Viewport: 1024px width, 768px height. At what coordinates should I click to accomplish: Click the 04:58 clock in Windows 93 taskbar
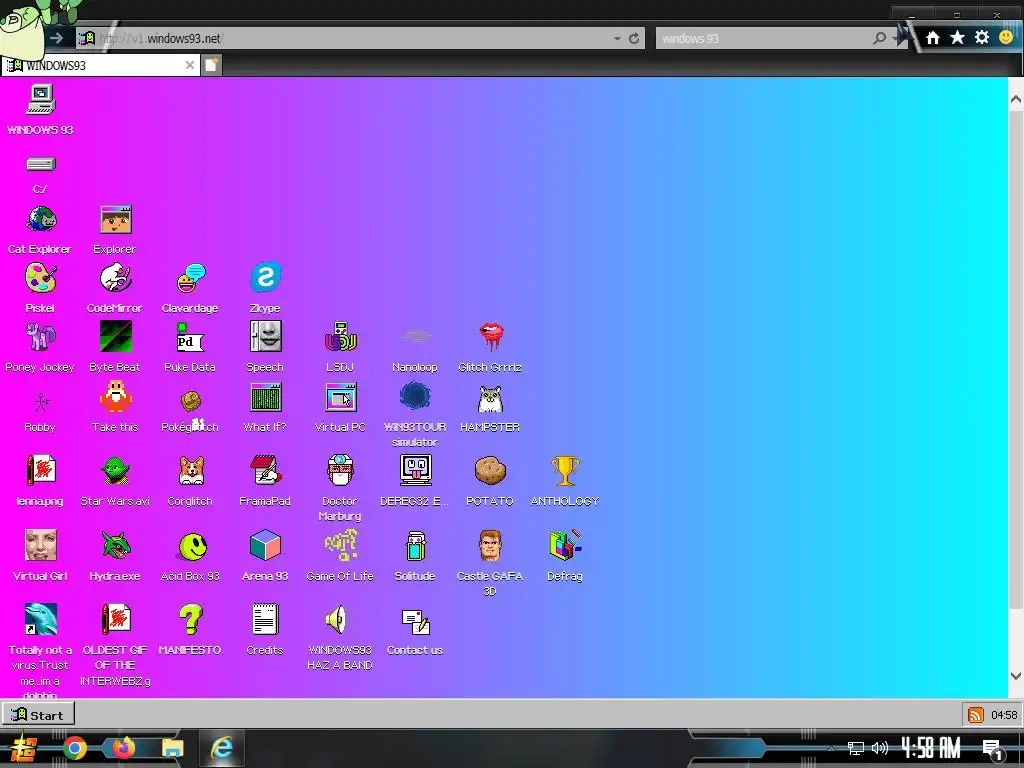(x=1004, y=714)
